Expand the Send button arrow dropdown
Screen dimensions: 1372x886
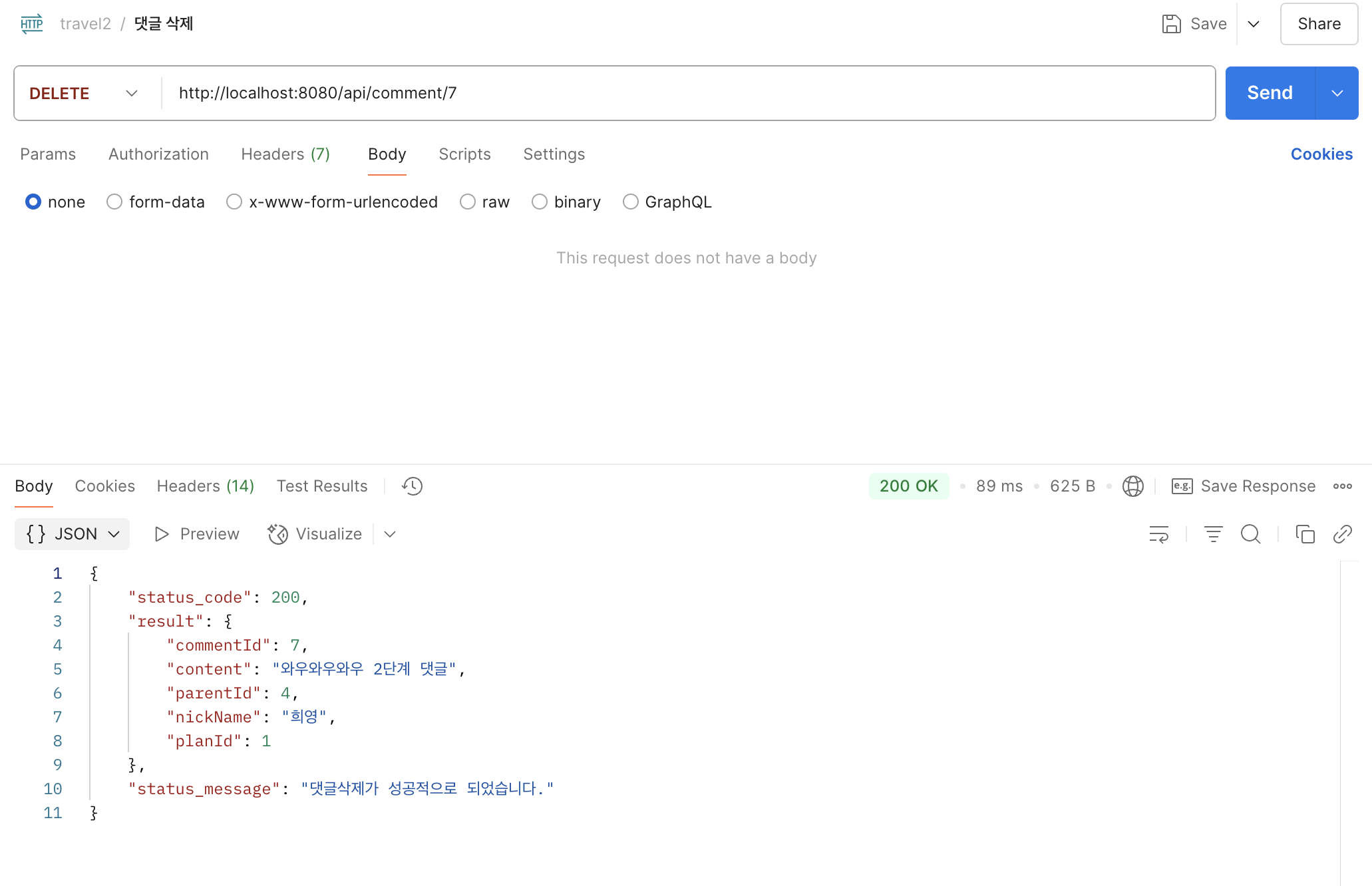(x=1337, y=93)
